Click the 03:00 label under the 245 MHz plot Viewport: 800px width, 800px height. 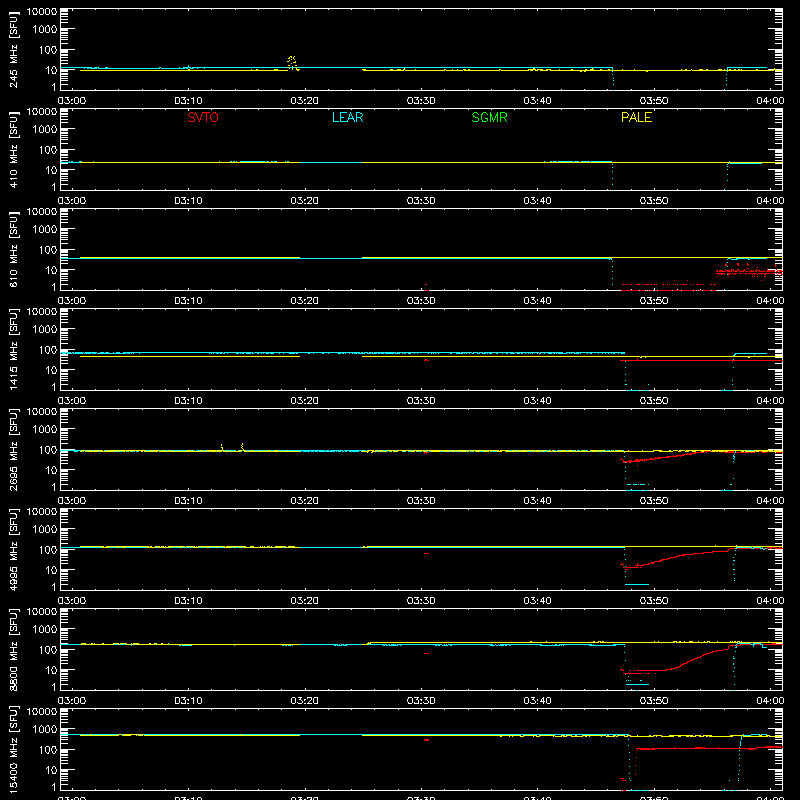click(71, 101)
